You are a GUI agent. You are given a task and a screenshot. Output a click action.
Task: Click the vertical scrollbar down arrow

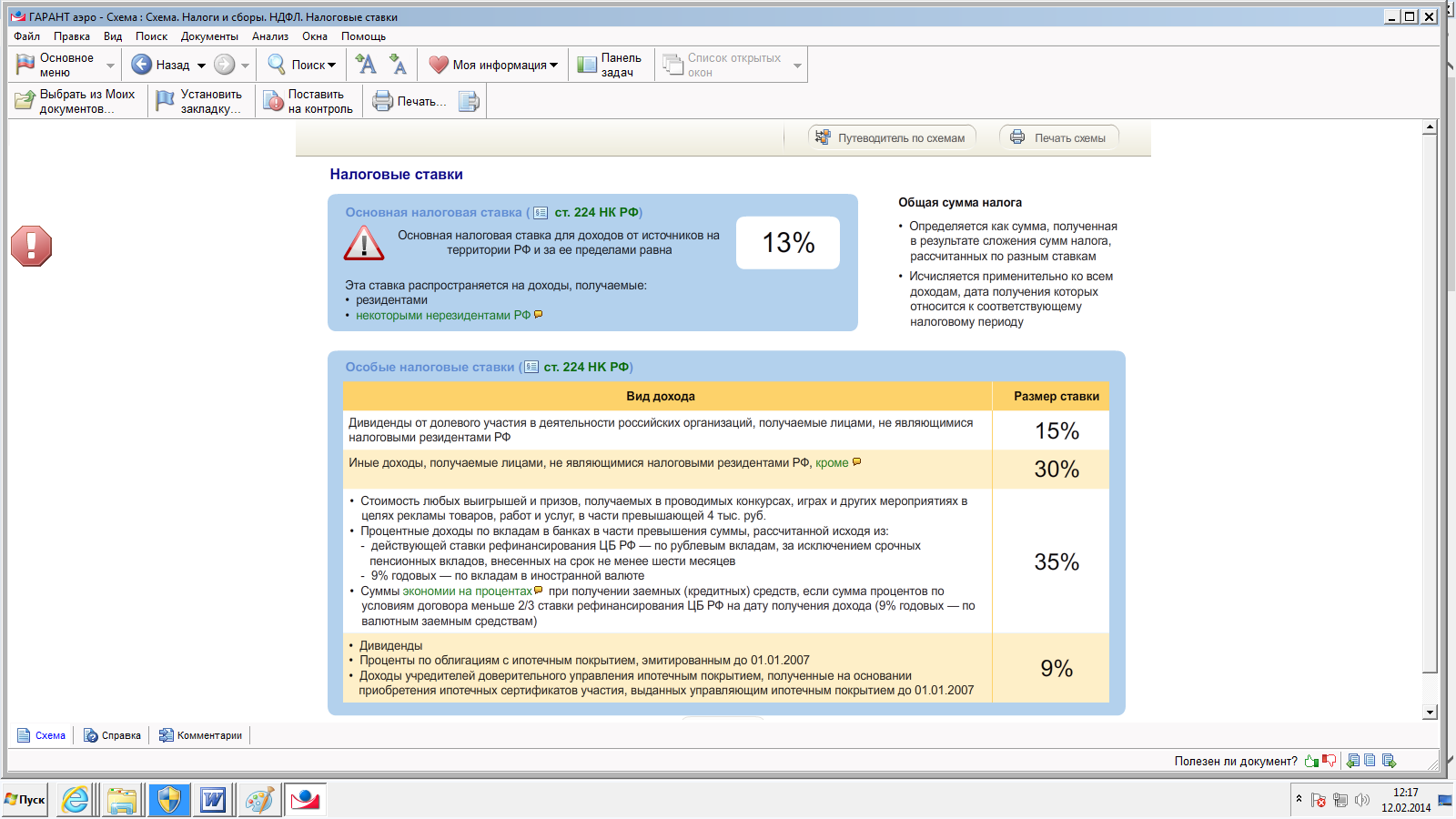click(1431, 713)
